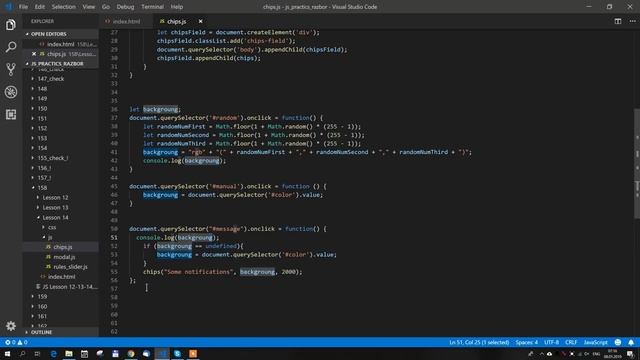Open the Go menu

(x=106, y=7)
